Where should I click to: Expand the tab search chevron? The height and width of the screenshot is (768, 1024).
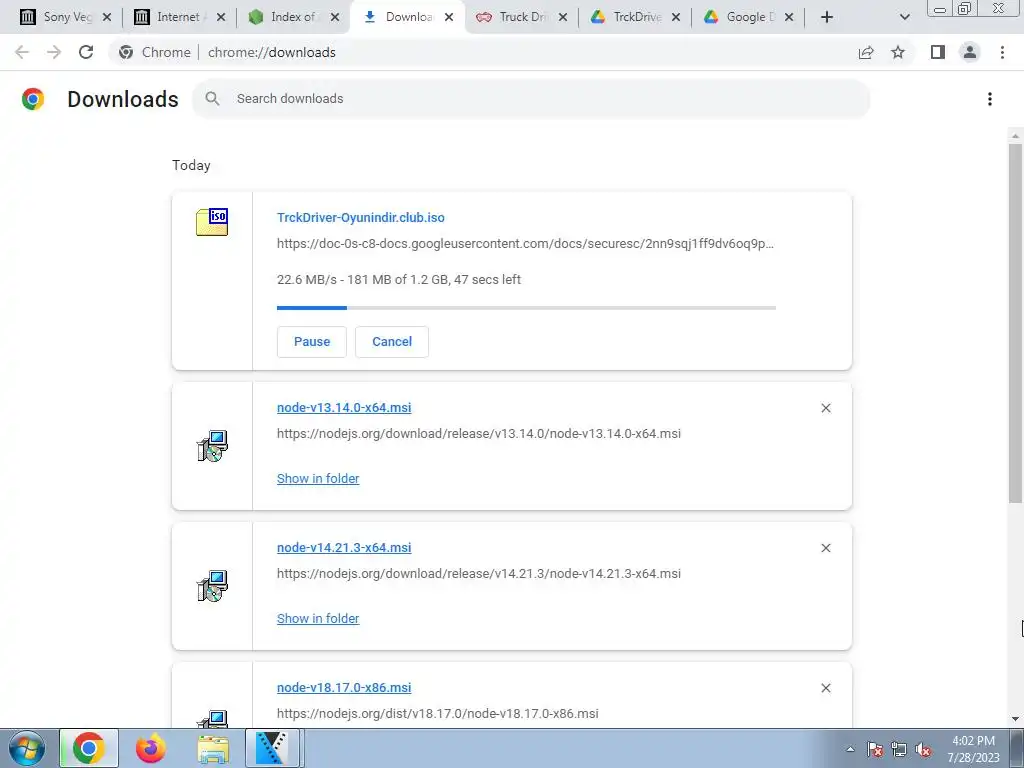pyautogui.click(x=904, y=17)
